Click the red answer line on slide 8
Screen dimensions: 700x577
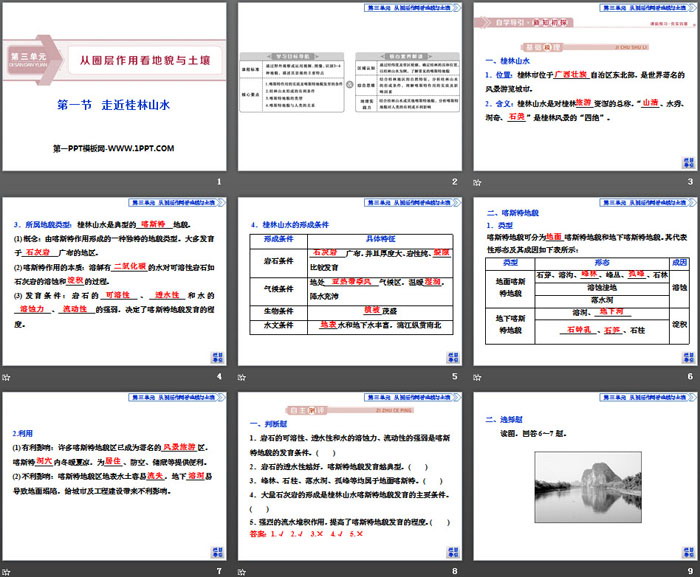312,533
